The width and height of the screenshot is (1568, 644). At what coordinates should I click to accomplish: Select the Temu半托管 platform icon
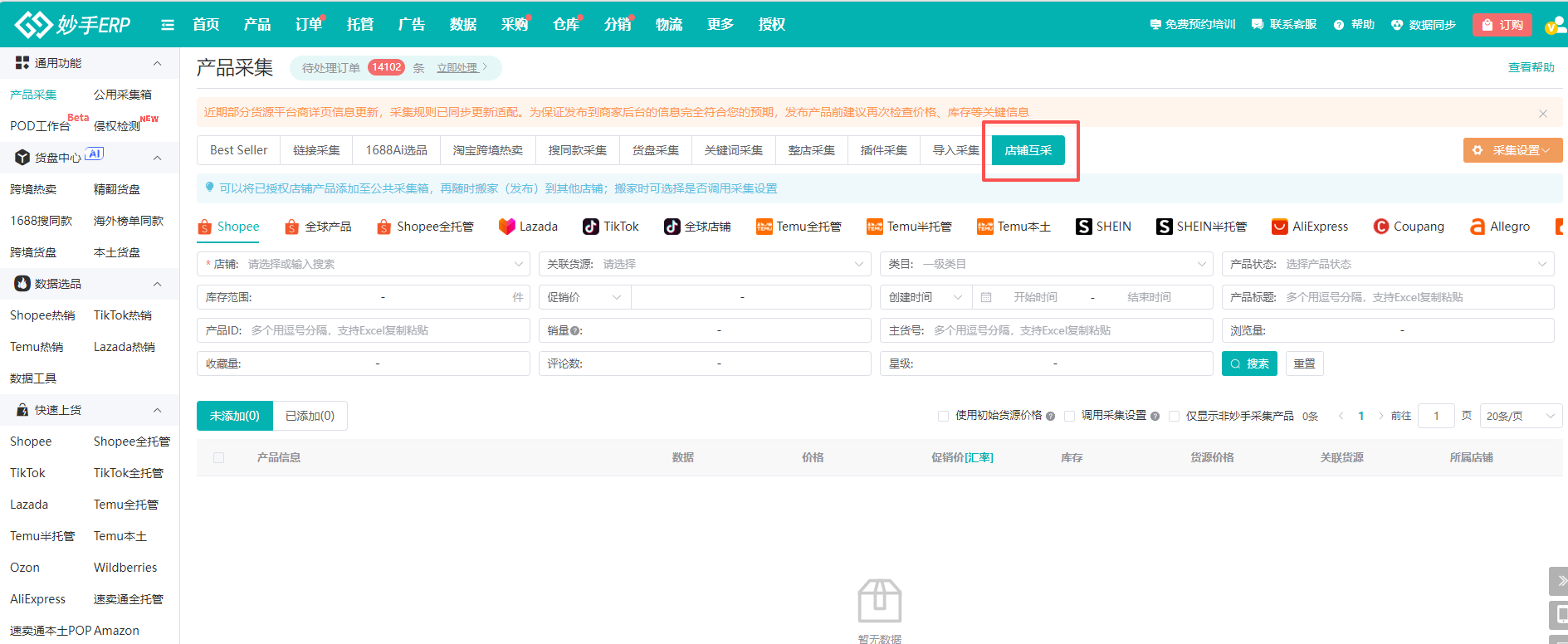[874, 227]
